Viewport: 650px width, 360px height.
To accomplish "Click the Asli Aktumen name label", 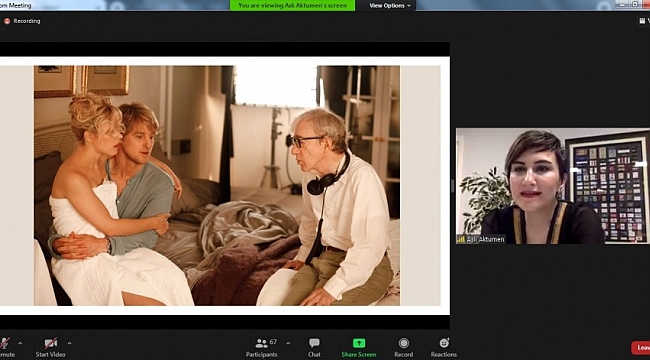I will (x=481, y=239).
